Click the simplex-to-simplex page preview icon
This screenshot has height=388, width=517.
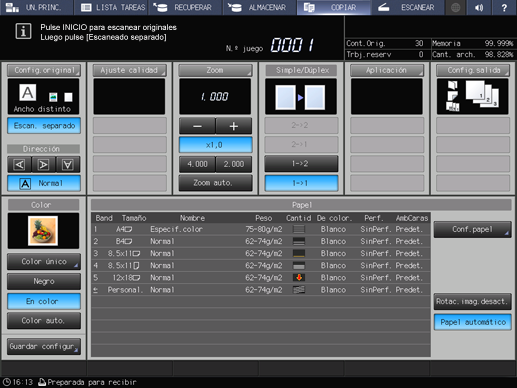[301, 97]
